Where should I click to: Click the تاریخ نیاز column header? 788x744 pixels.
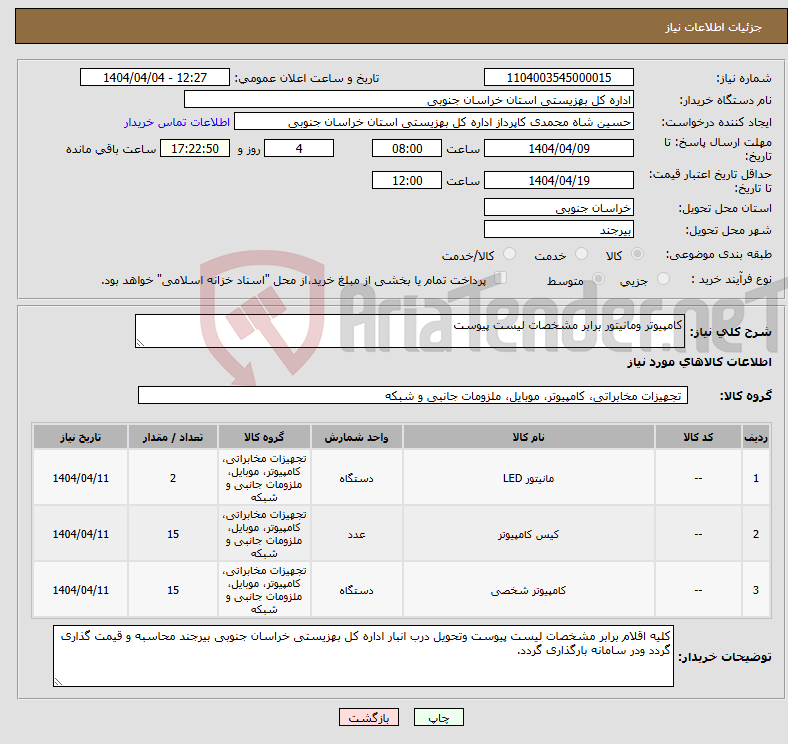click(80, 437)
